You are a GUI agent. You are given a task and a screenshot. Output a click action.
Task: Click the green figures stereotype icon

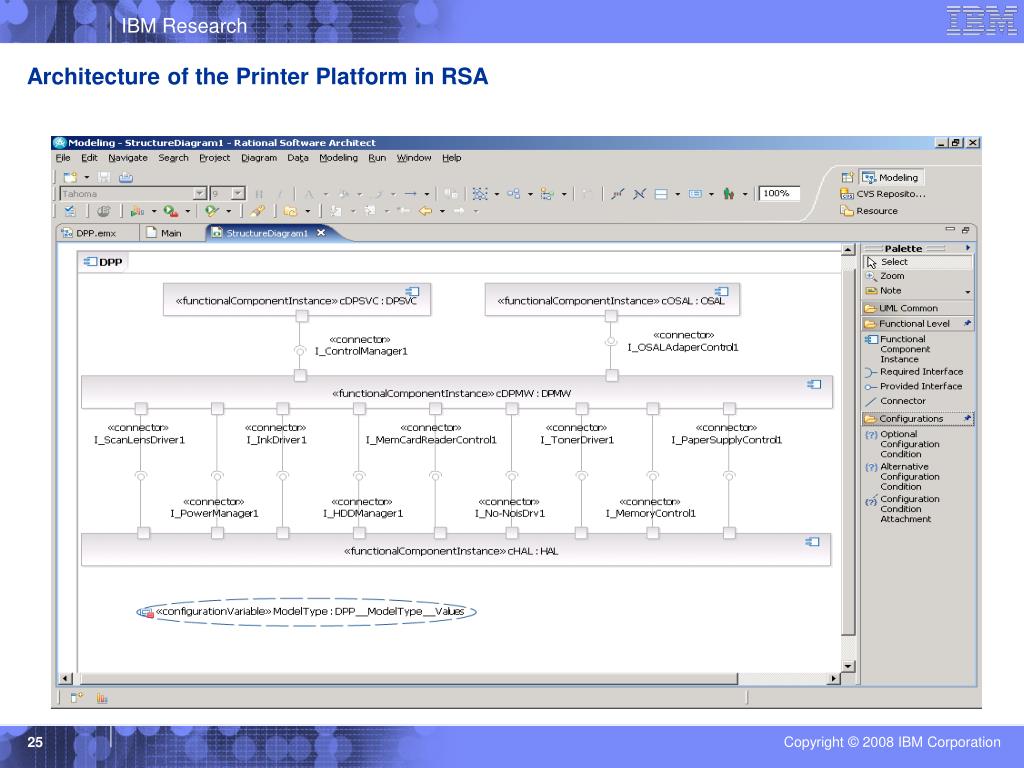point(729,193)
